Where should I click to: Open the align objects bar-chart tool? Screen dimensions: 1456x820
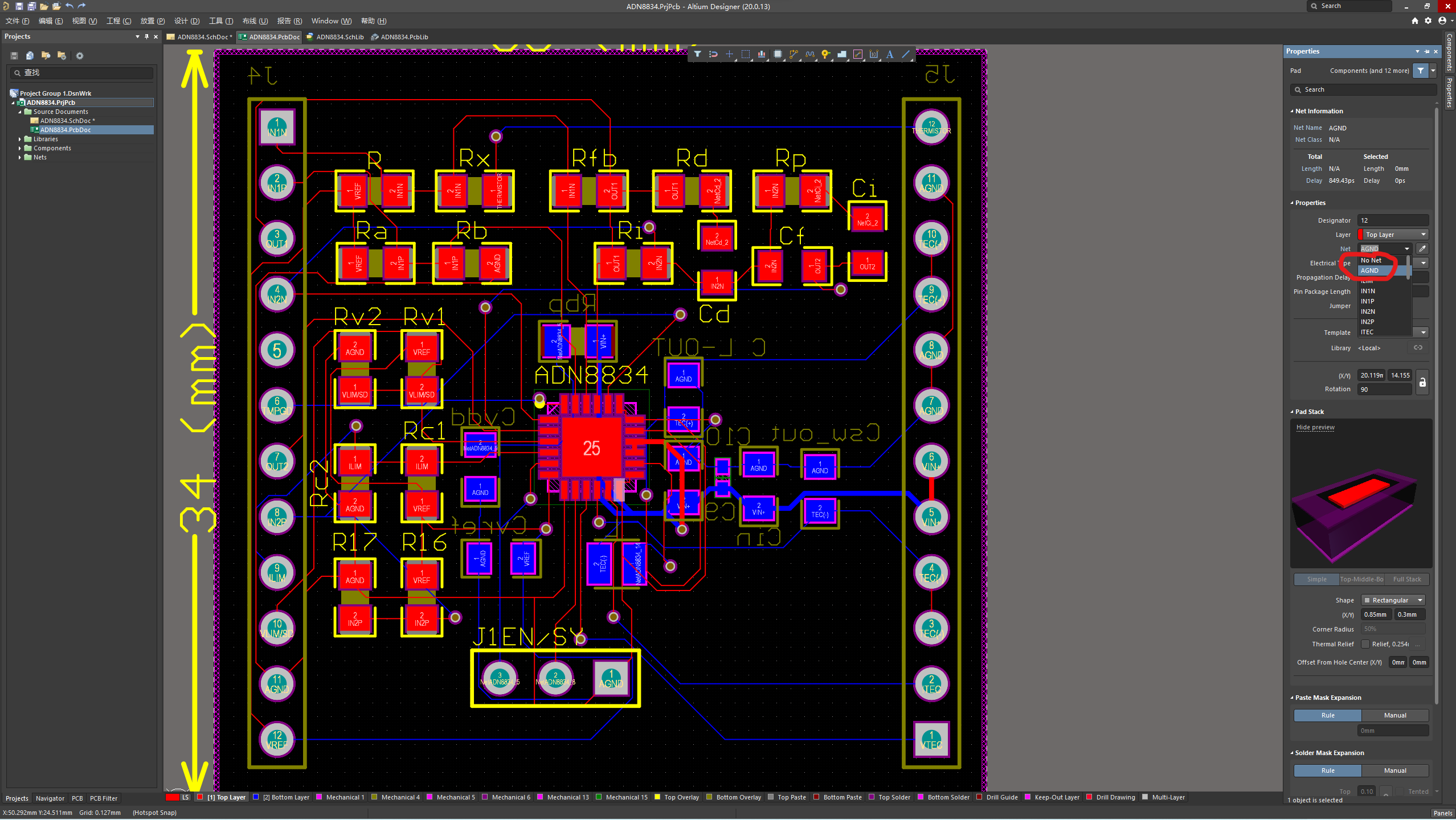pos(762,54)
